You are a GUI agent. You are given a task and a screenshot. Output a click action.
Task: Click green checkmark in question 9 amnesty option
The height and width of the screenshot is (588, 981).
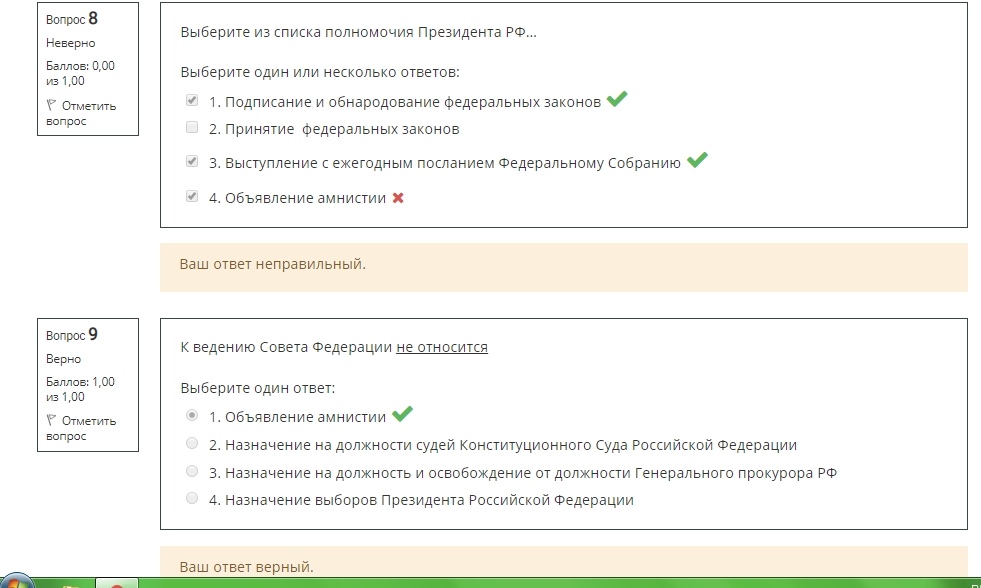point(402,413)
